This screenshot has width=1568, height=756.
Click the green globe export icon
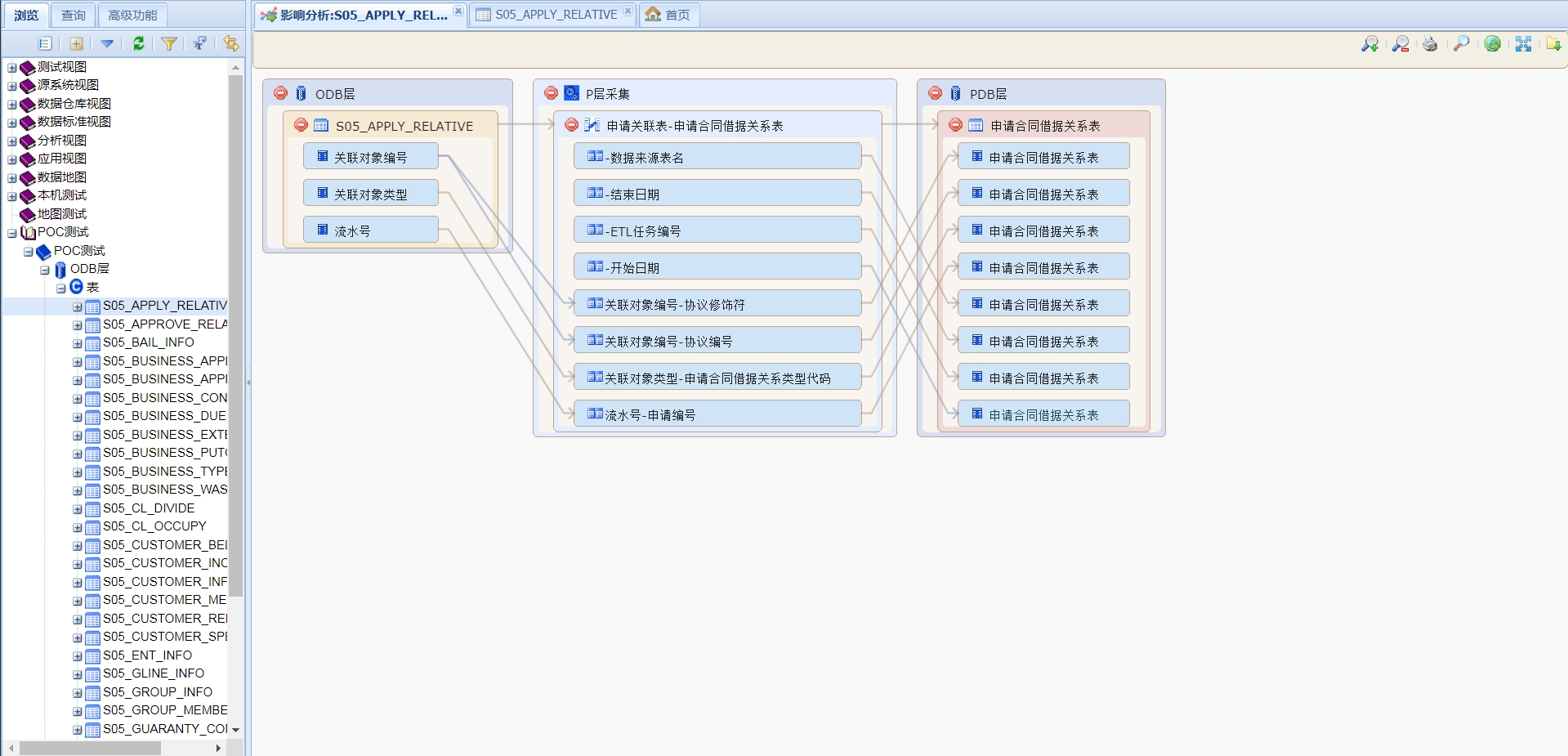point(1493,43)
